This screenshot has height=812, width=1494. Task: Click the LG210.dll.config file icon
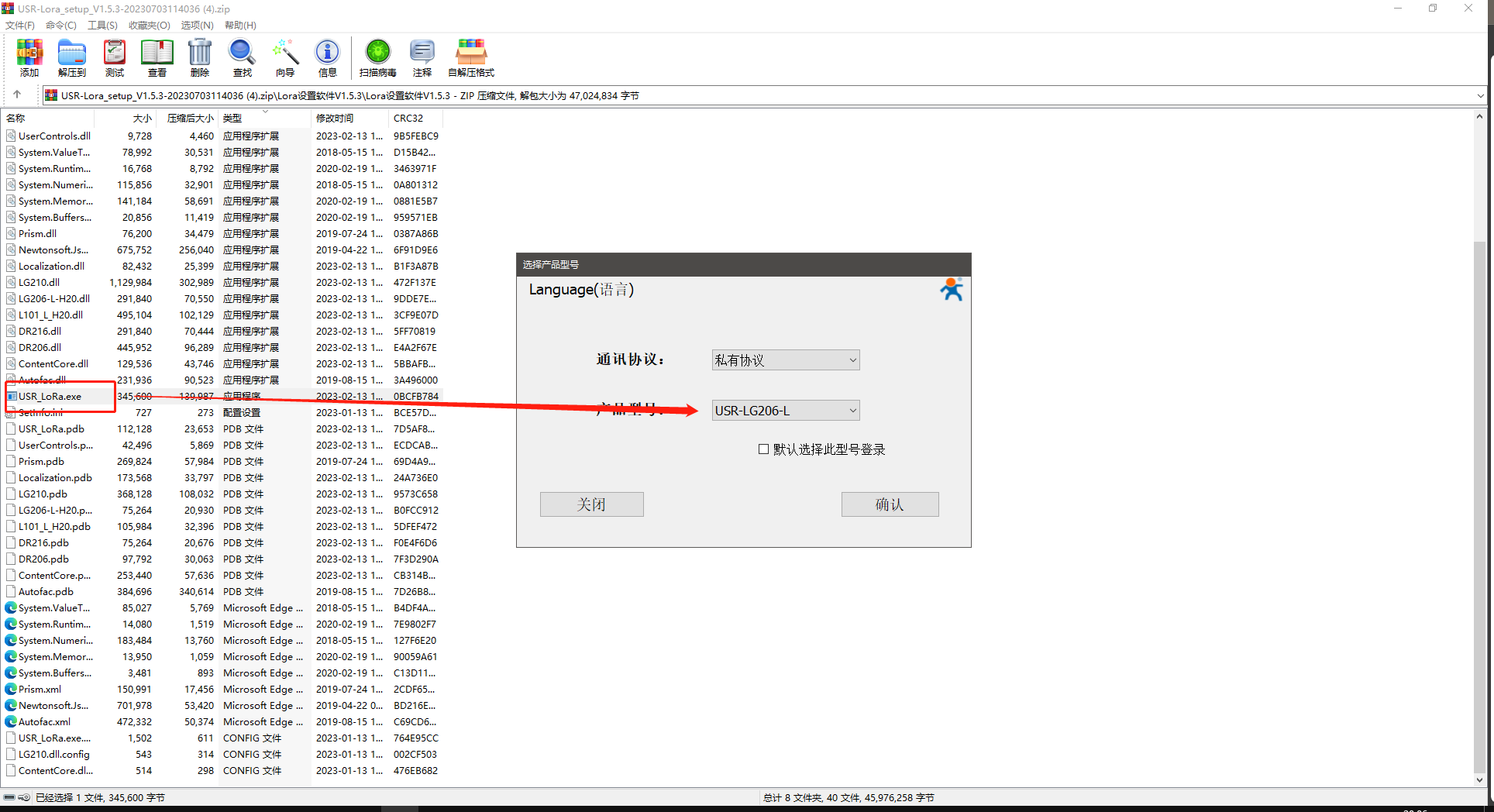(11, 754)
